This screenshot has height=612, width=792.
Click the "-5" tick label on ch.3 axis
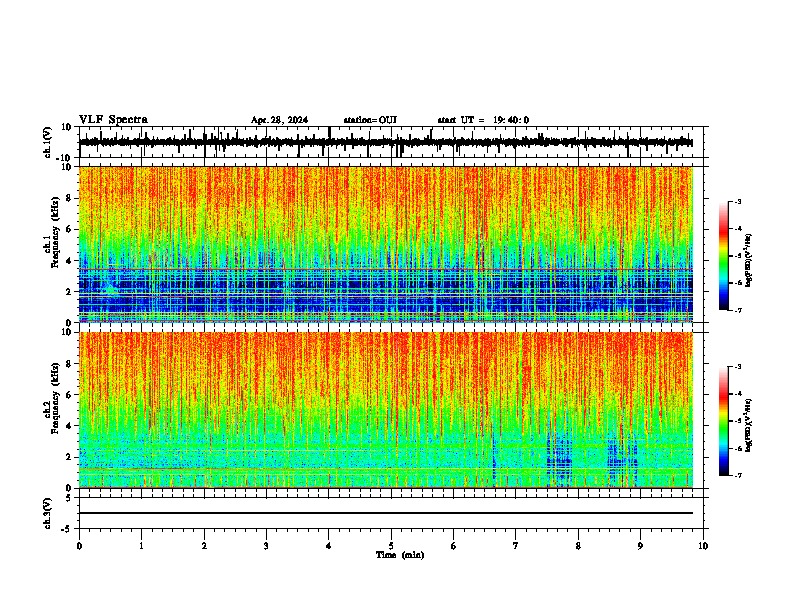tap(68, 529)
